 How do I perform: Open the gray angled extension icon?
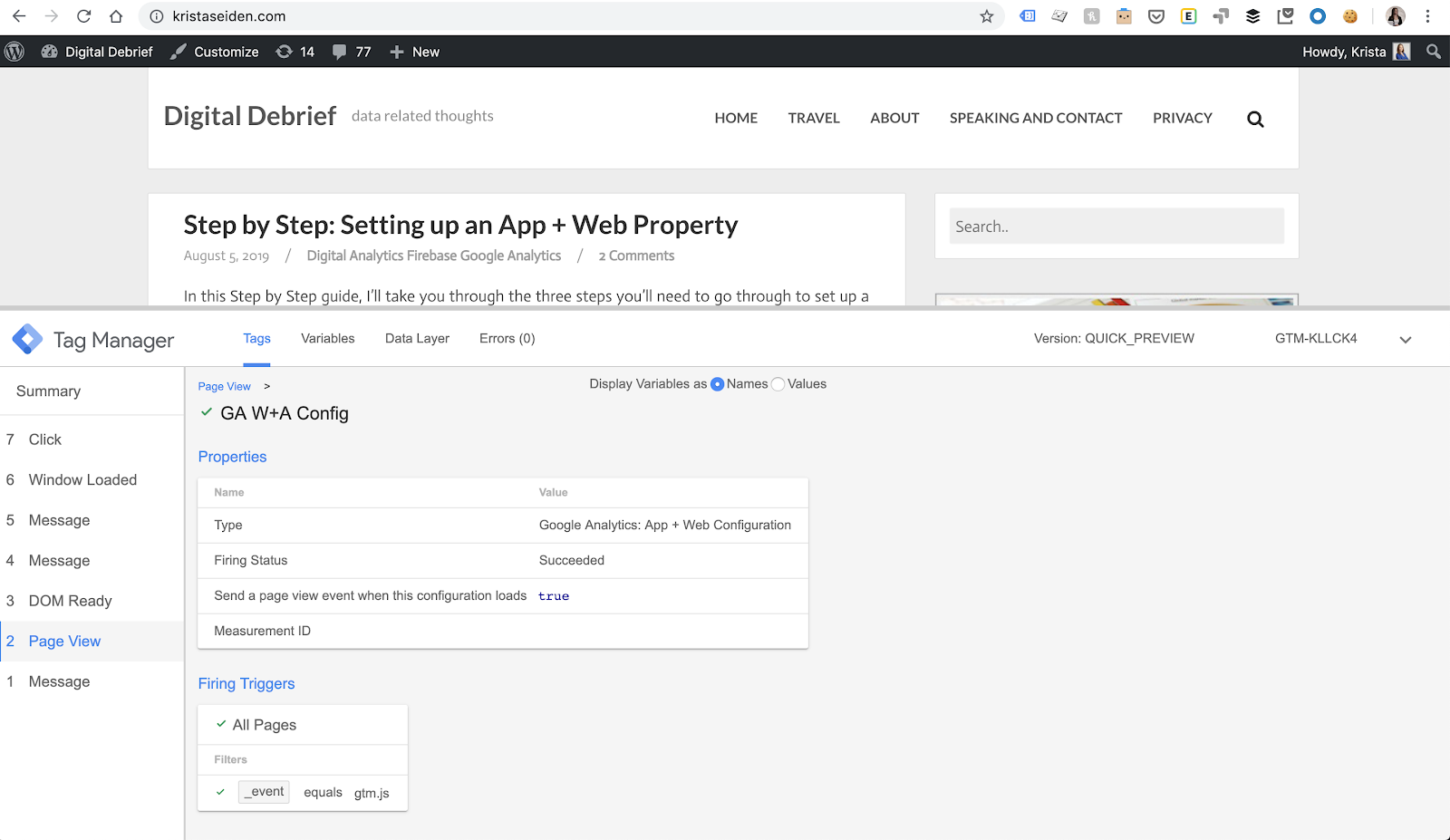[x=1221, y=16]
